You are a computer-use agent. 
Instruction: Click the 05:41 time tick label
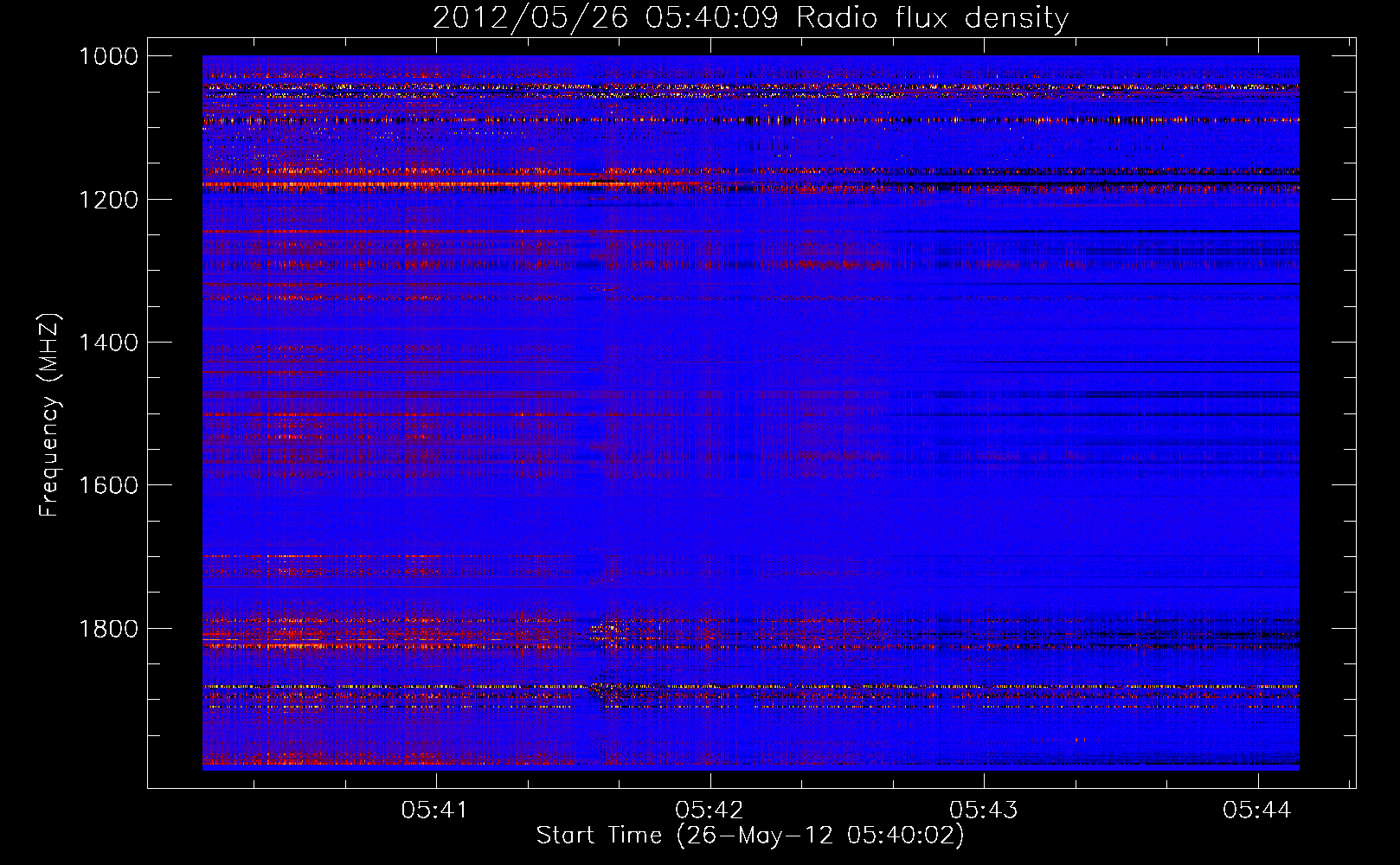click(x=435, y=810)
